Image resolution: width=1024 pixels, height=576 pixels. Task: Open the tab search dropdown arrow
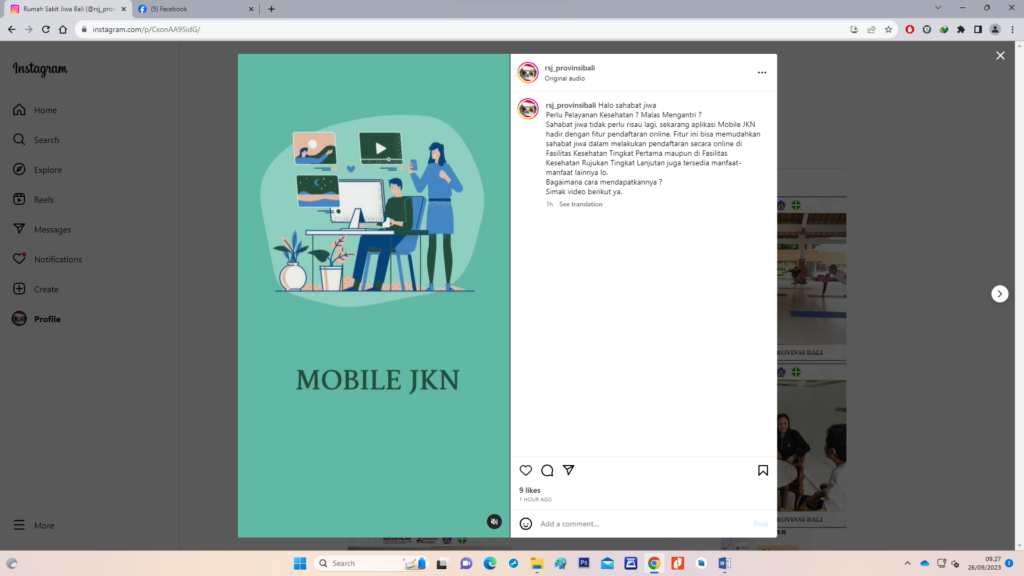[x=938, y=8]
